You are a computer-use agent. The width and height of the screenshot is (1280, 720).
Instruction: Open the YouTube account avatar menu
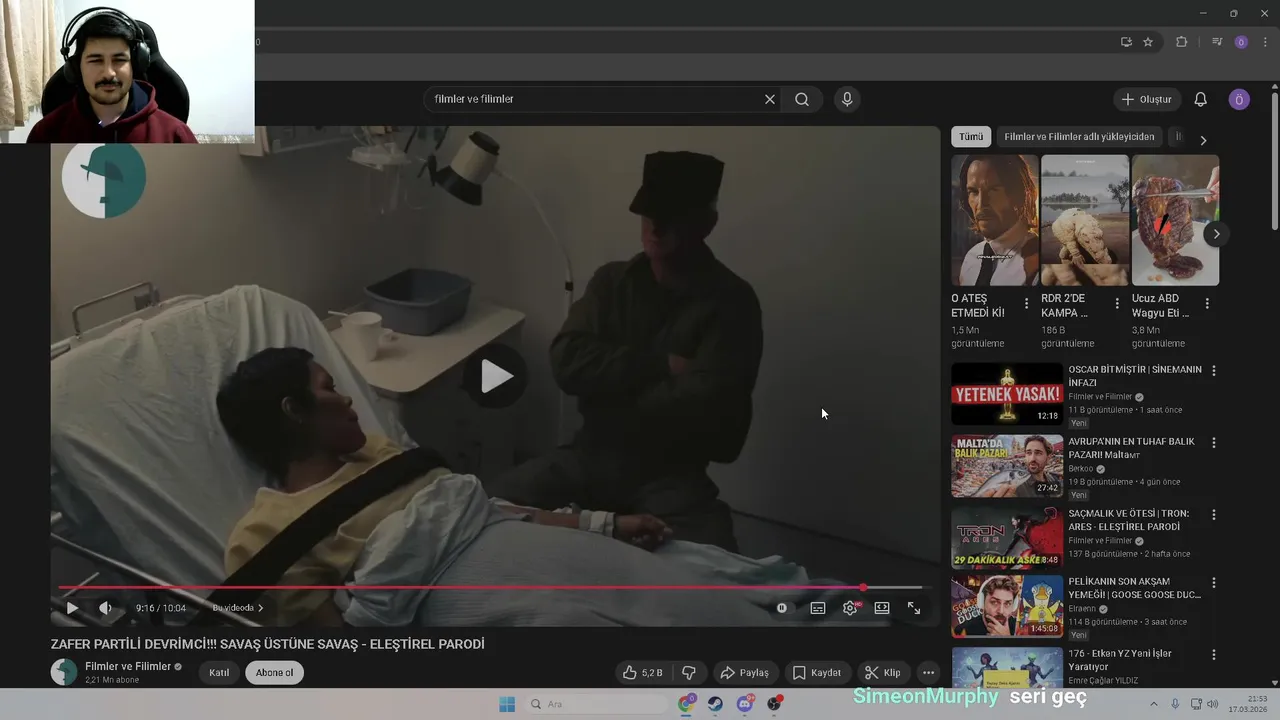(1239, 99)
